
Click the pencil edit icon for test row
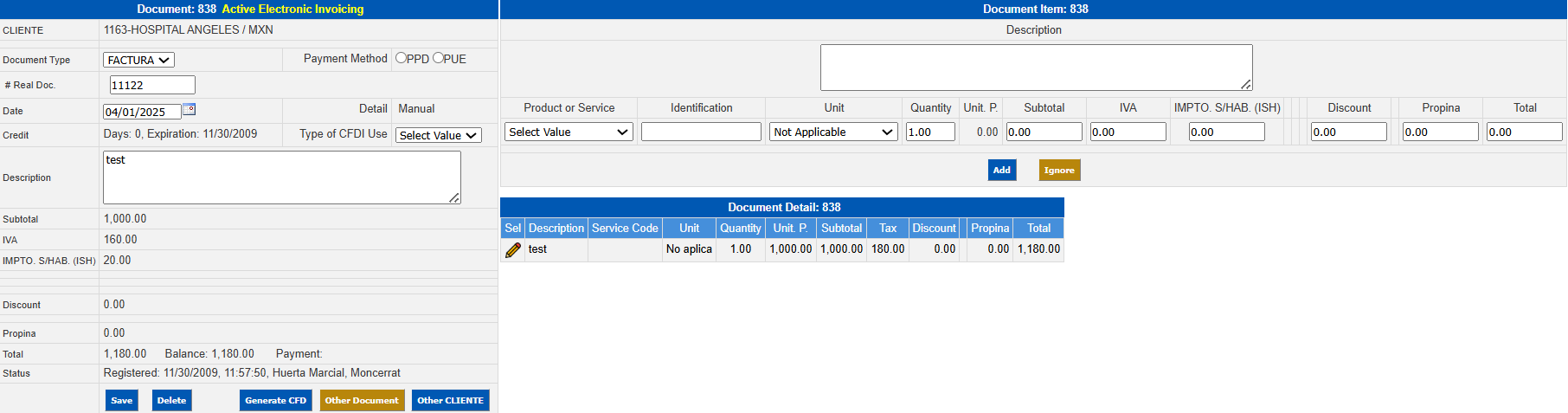pyautogui.click(x=513, y=250)
